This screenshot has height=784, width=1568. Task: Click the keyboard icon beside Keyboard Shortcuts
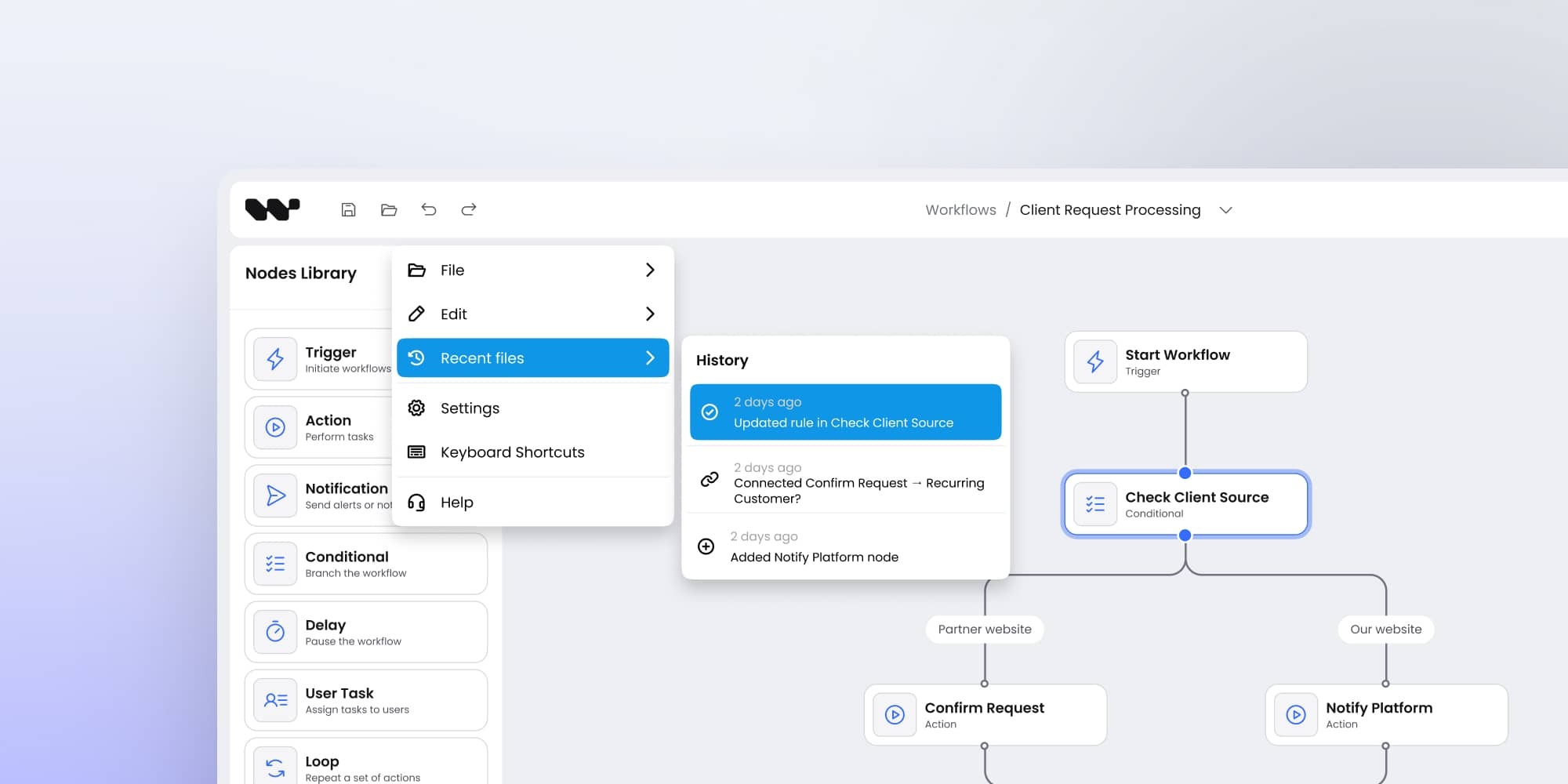click(x=416, y=452)
